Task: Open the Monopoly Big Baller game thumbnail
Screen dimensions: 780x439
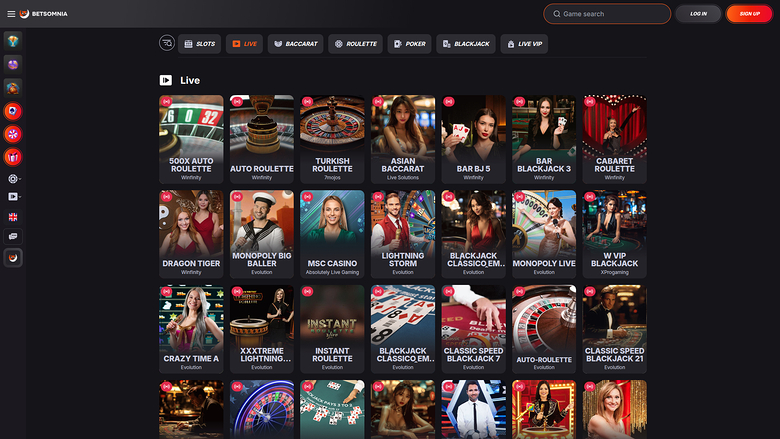Action: coord(261,224)
